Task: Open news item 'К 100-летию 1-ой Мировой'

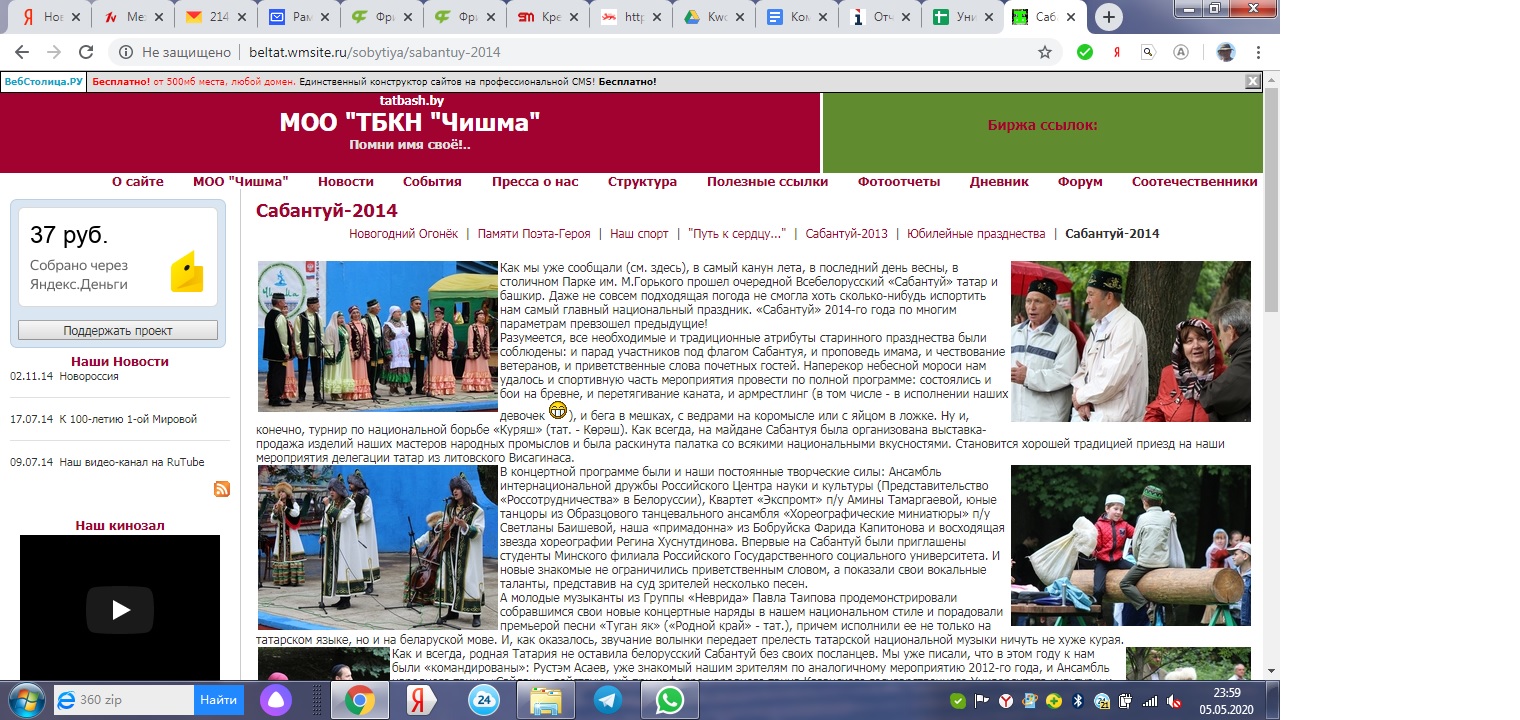Action: [128, 420]
